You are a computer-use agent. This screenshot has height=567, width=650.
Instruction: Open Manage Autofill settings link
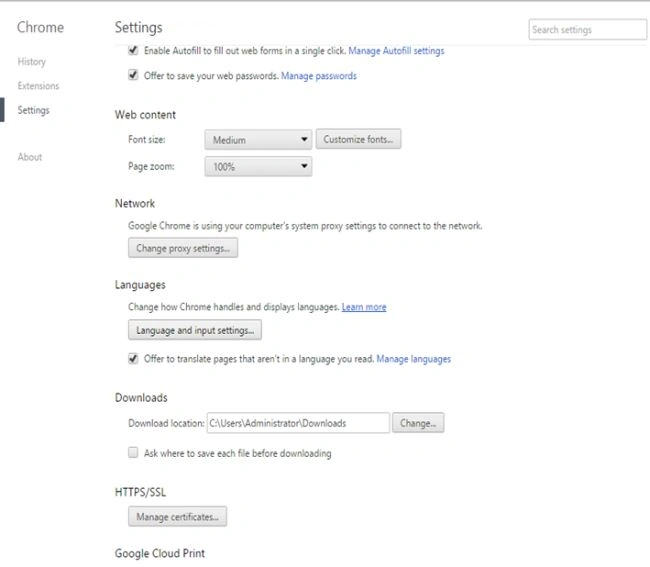[x=396, y=51]
